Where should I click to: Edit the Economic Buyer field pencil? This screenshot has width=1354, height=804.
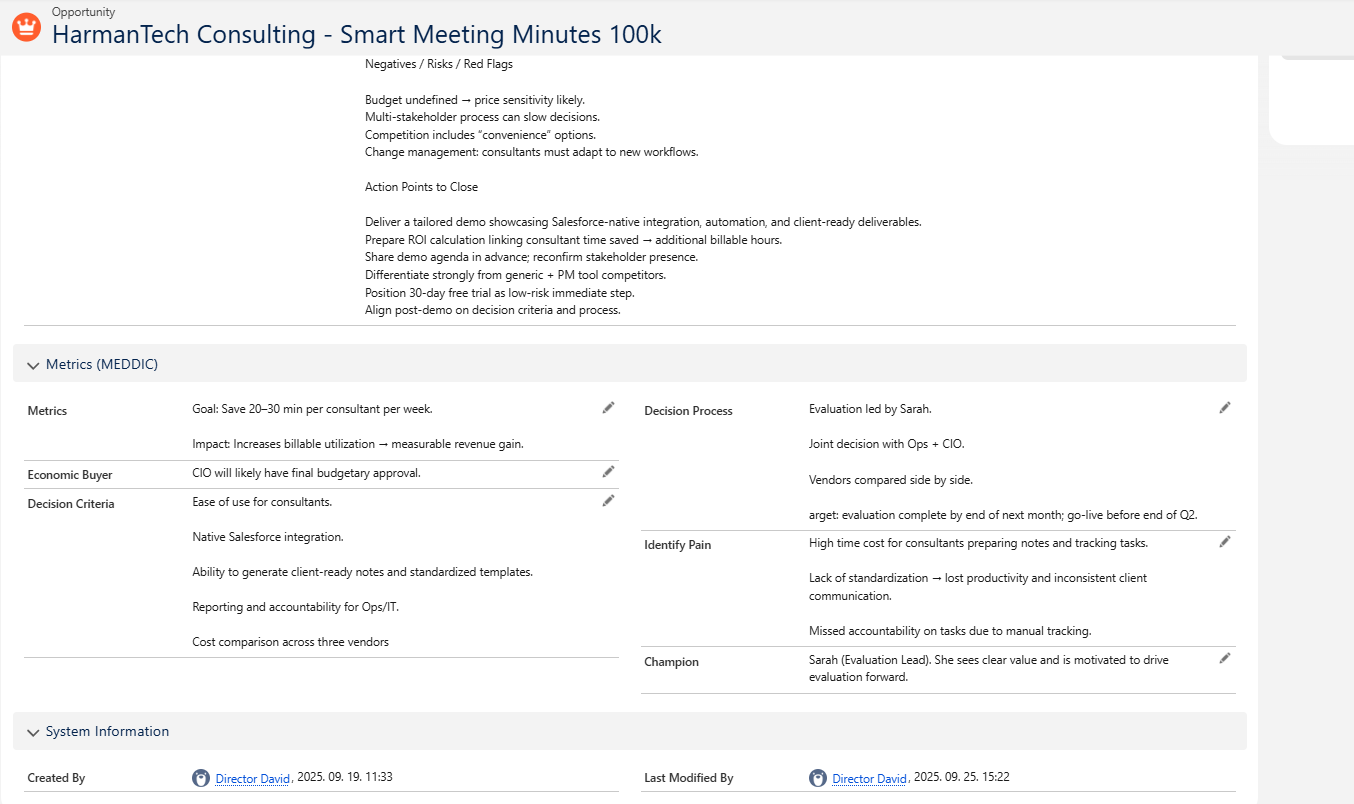tap(608, 472)
